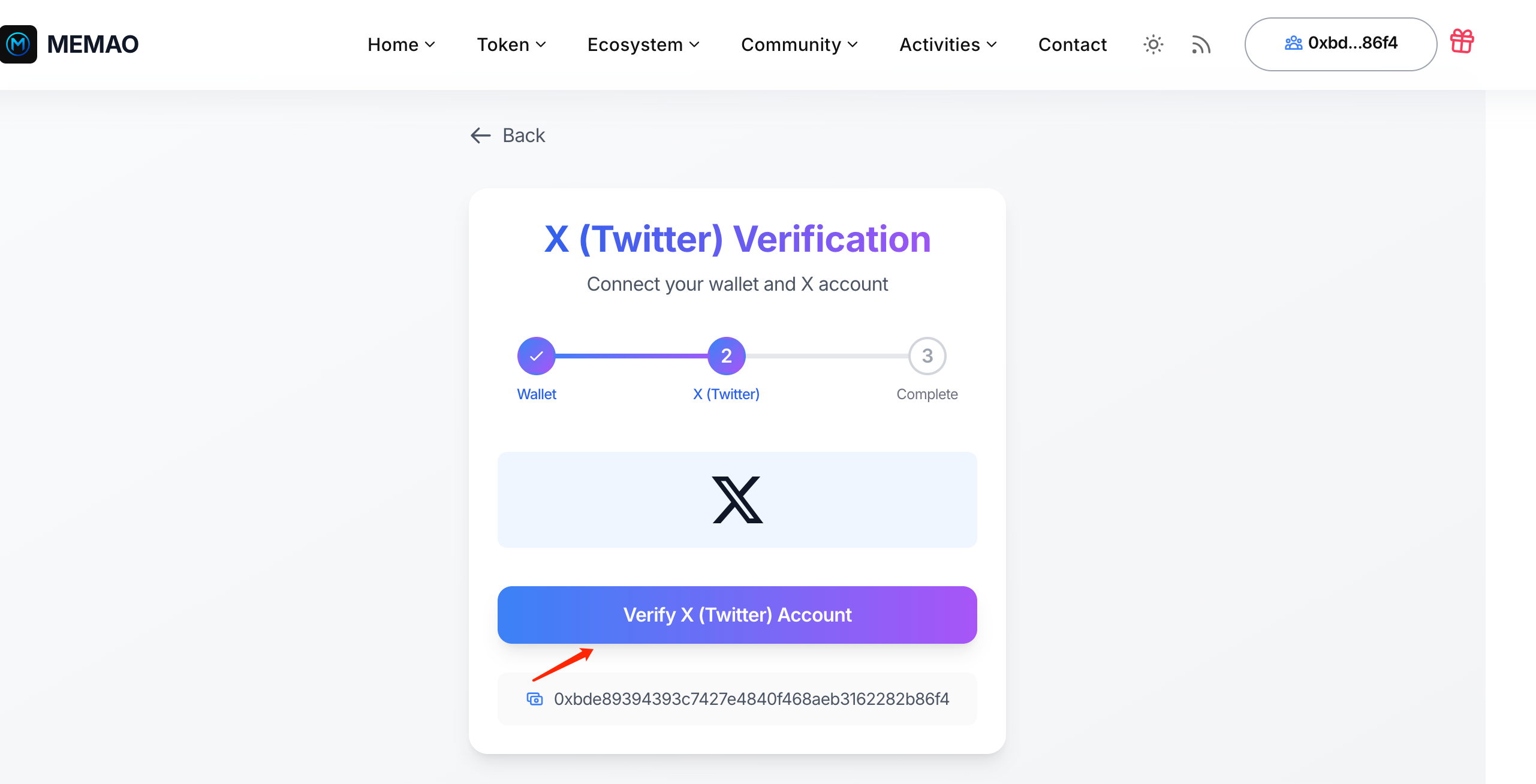Open the Activities menu
Screen dimensions: 1536x784
[948, 44]
